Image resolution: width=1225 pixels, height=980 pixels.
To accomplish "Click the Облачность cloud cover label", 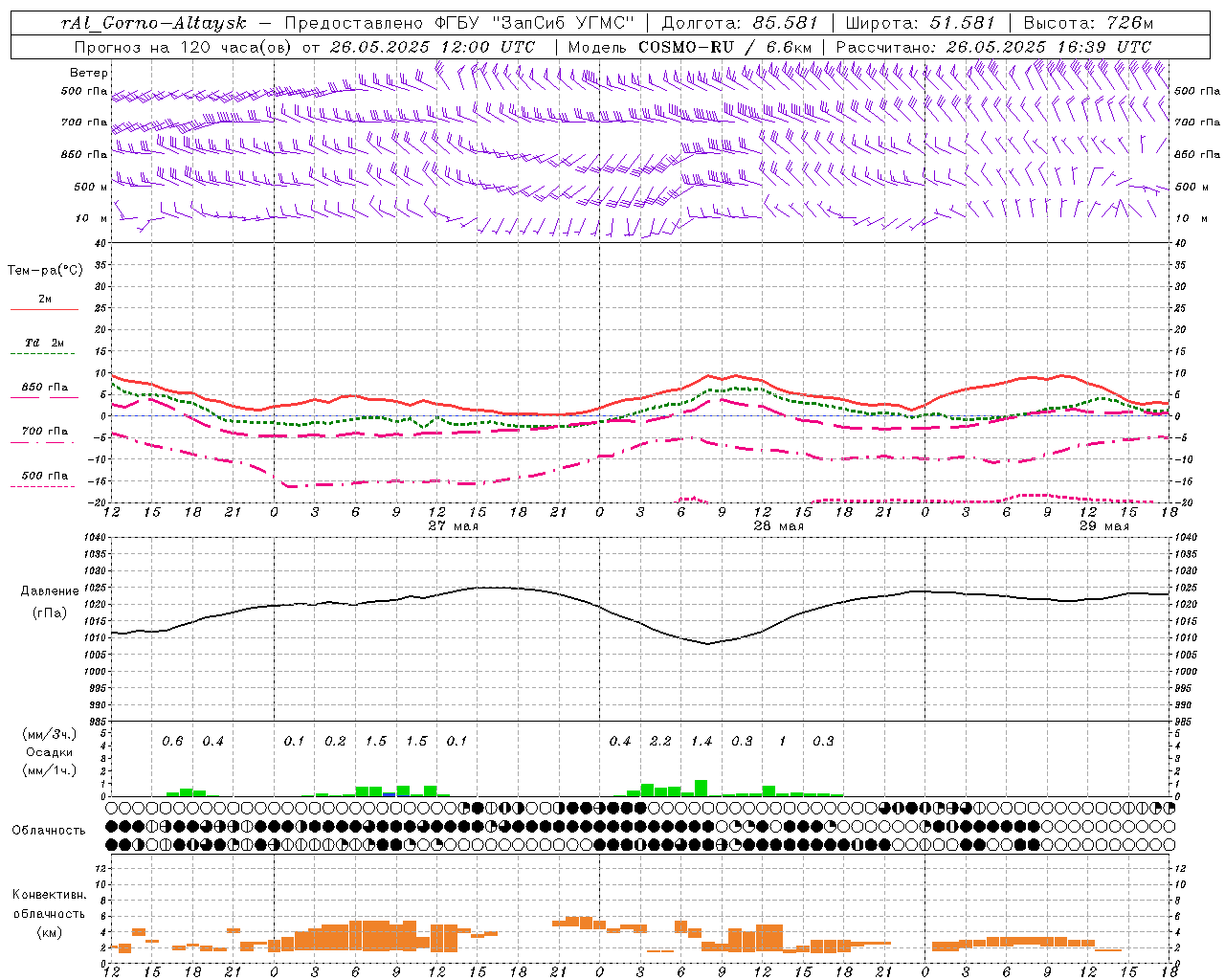I will click(49, 830).
